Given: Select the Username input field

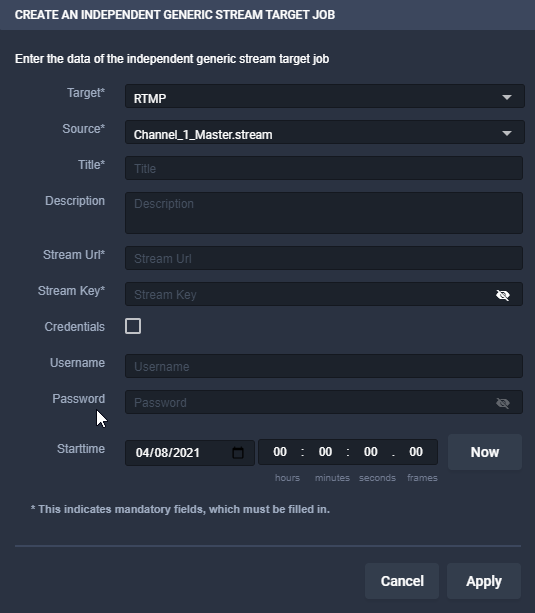Looking at the screenshot, I should (324, 366).
